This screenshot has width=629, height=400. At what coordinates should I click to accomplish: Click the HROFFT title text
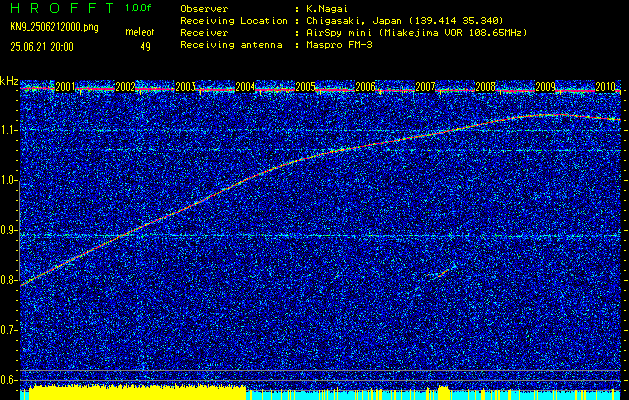(x=62, y=8)
